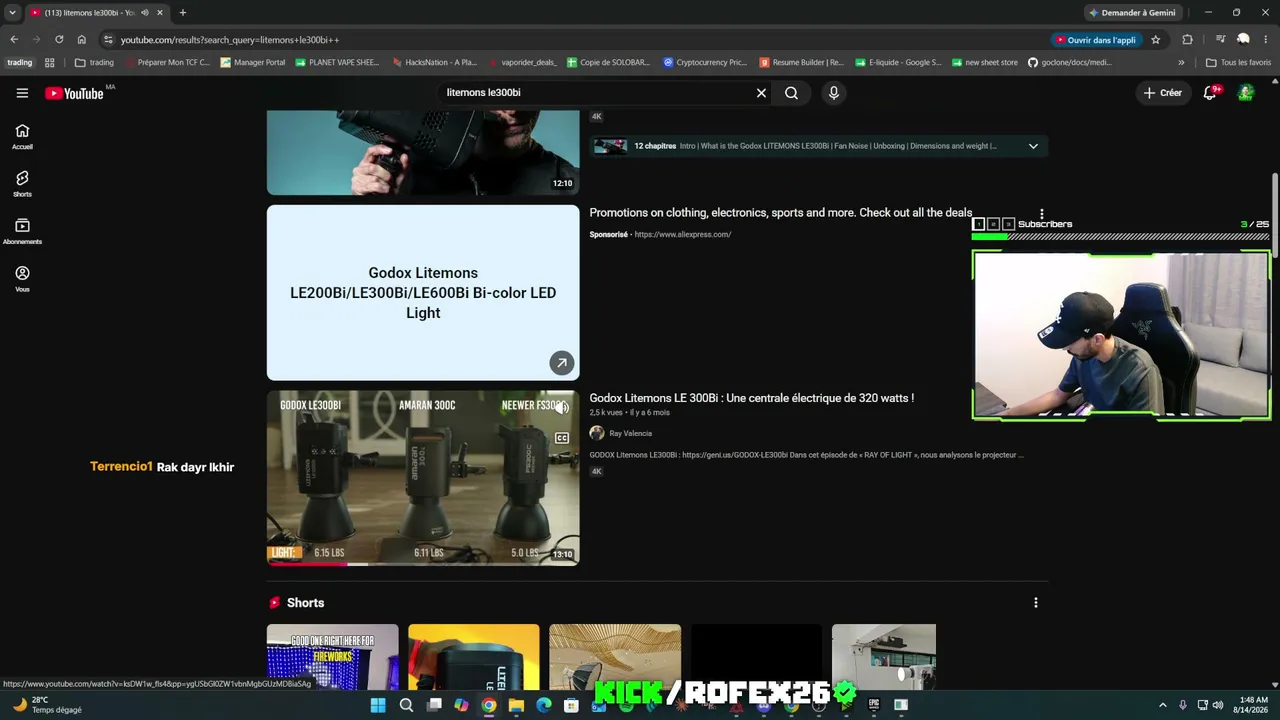Open Shorts in the sidebar
The image size is (1280, 720).
pyautogui.click(x=22, y=184)
